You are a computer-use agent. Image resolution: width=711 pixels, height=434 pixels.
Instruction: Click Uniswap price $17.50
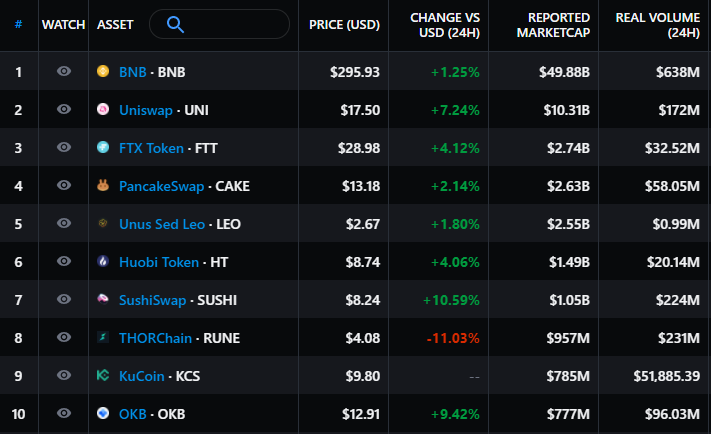[x=360, y=110]
